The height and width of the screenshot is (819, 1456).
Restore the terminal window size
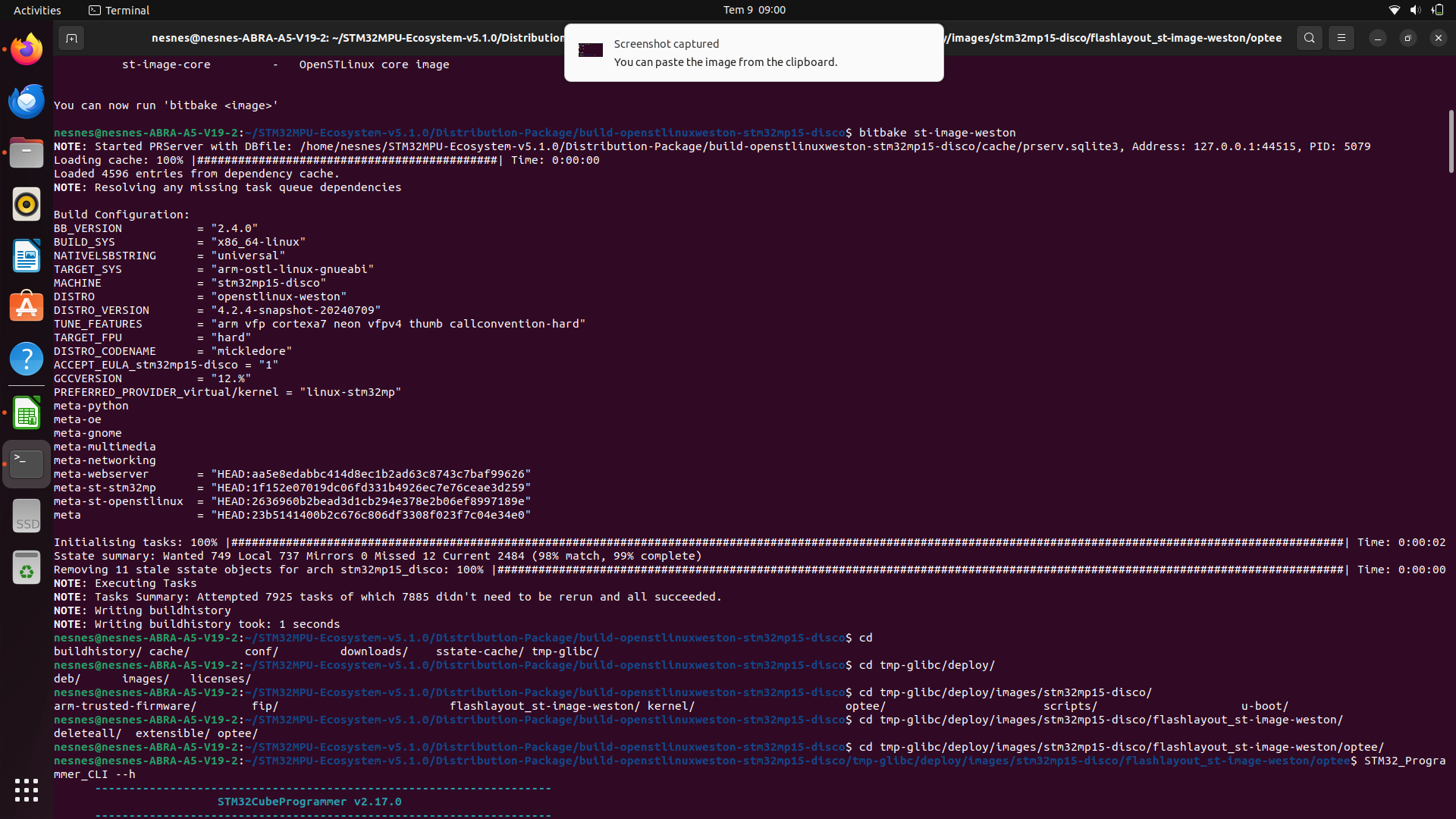tap(1407, 38)
